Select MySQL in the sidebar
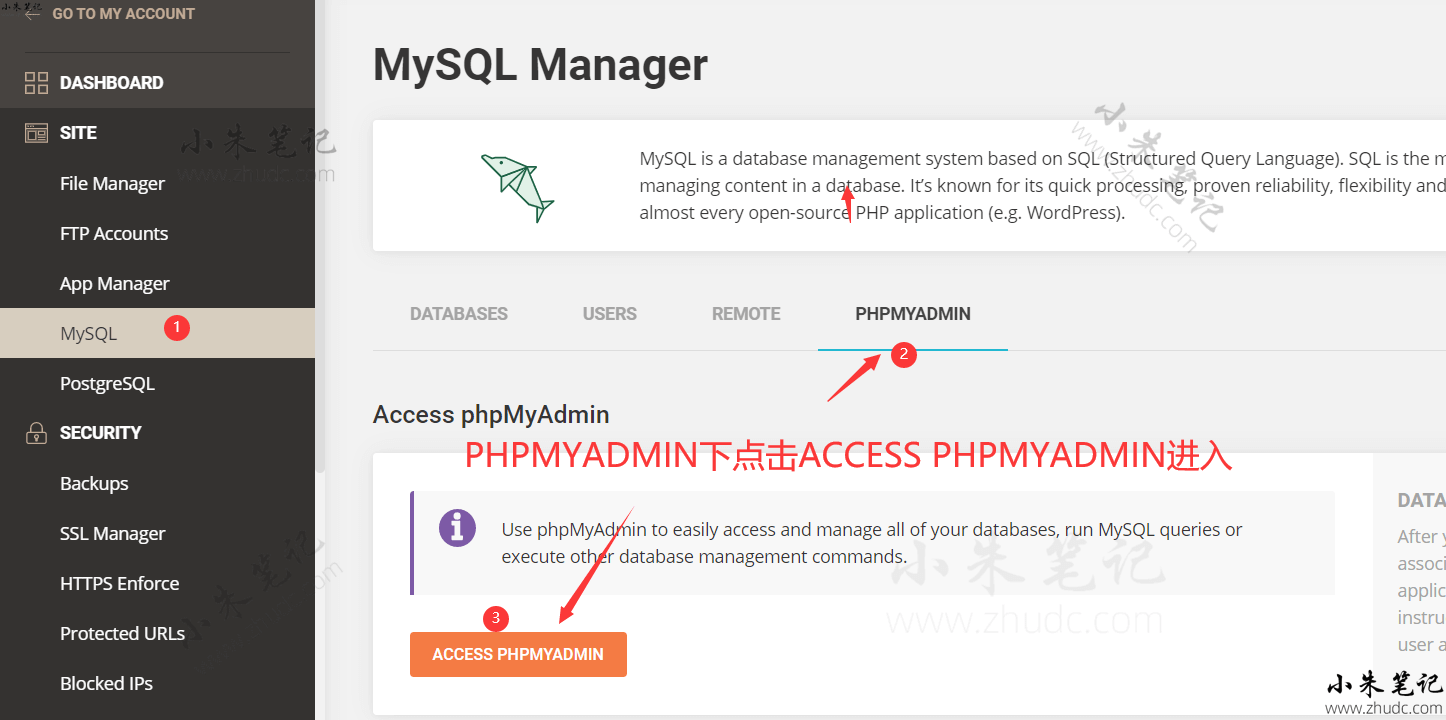The width and height of the screenshot is (1446, 720). (89, 334)
